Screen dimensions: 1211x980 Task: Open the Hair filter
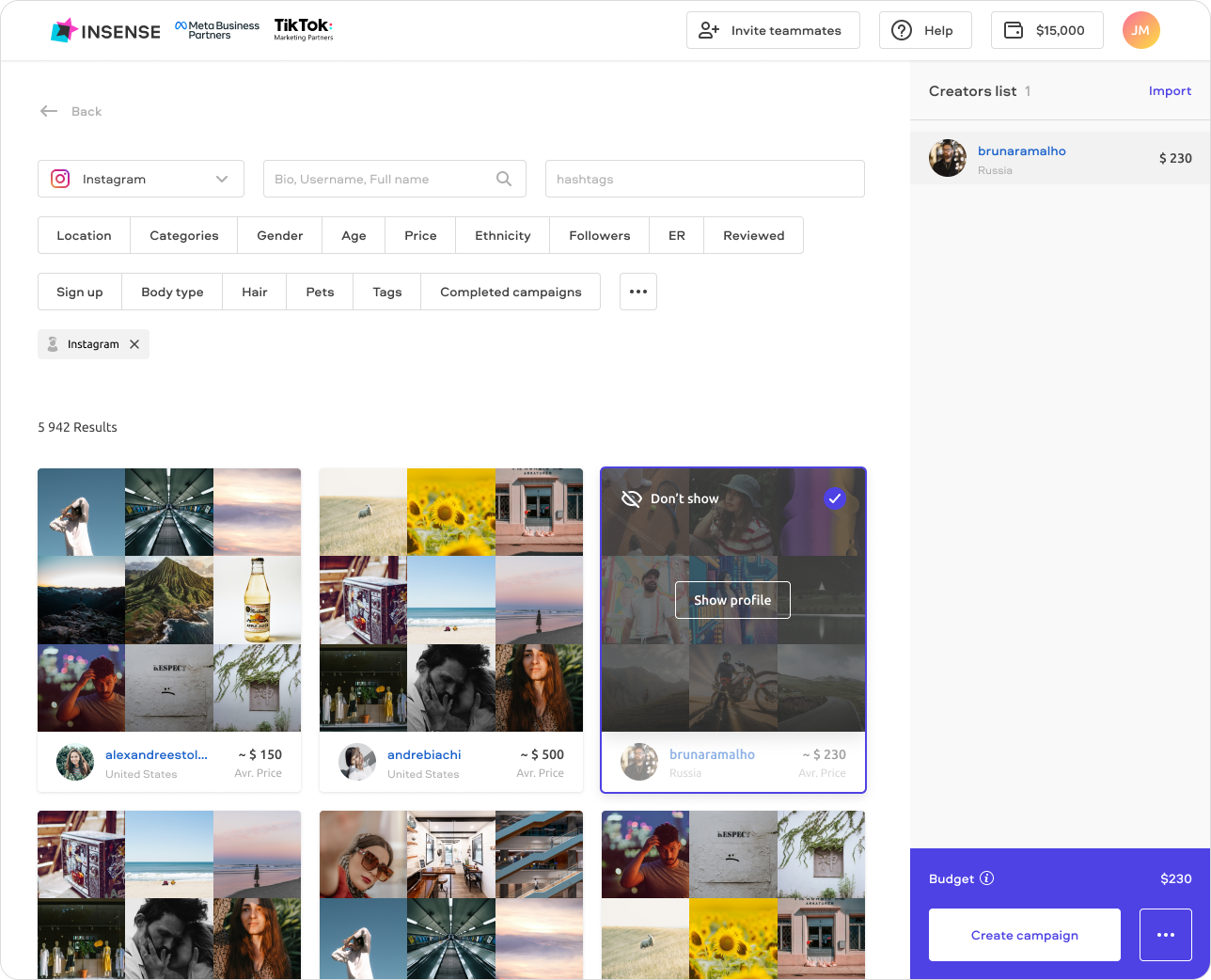coord(255,292)
